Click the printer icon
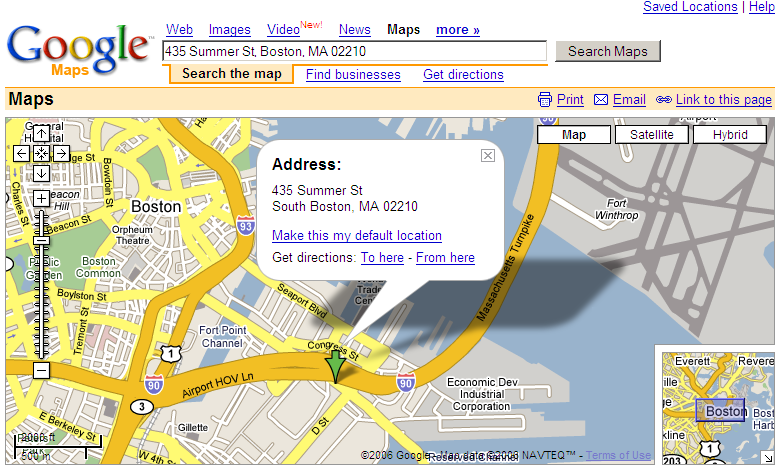 pos(545,99)
